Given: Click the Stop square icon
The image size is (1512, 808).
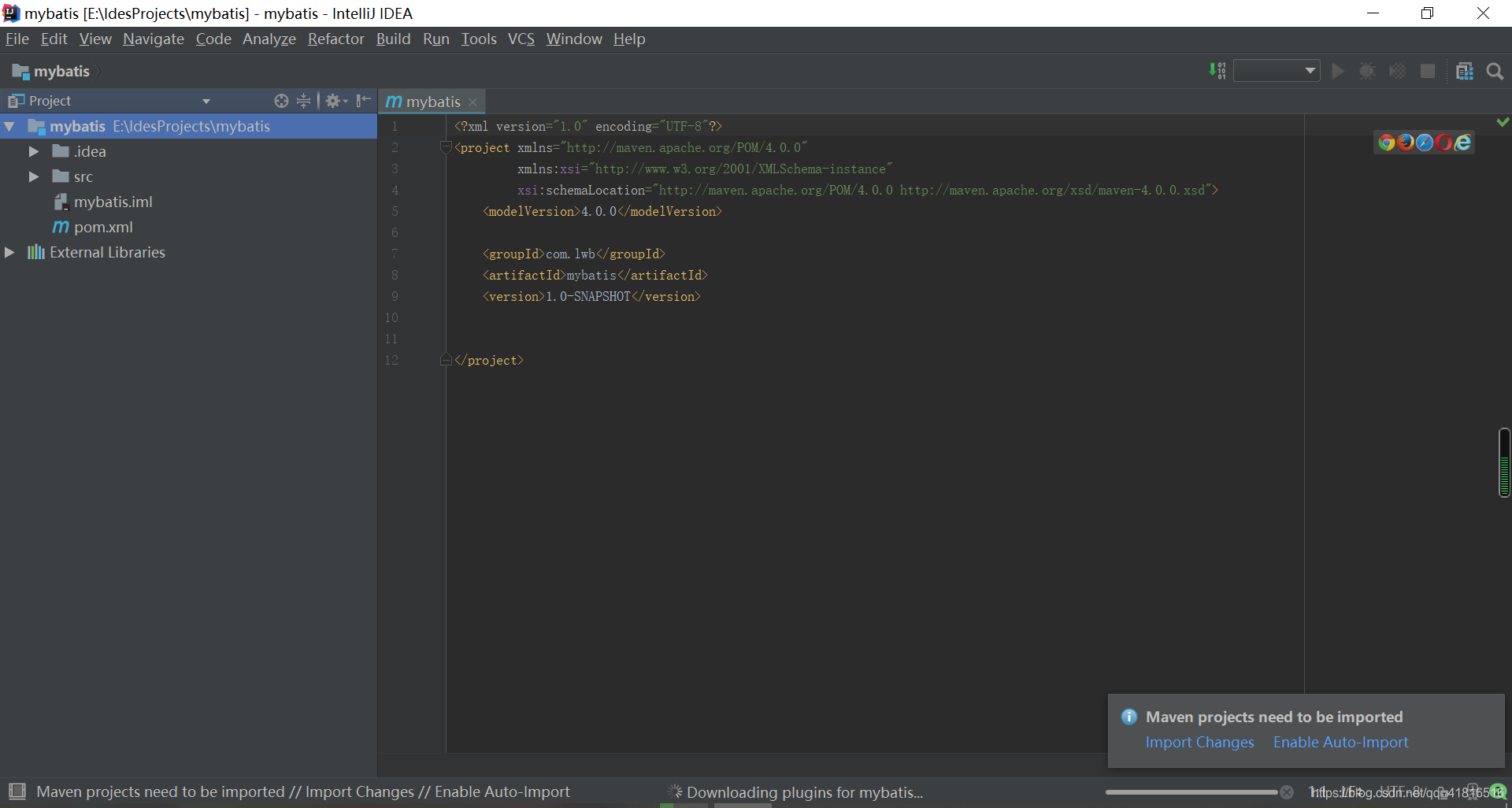Looking at the screenshot, I should tap(1428, 71).
